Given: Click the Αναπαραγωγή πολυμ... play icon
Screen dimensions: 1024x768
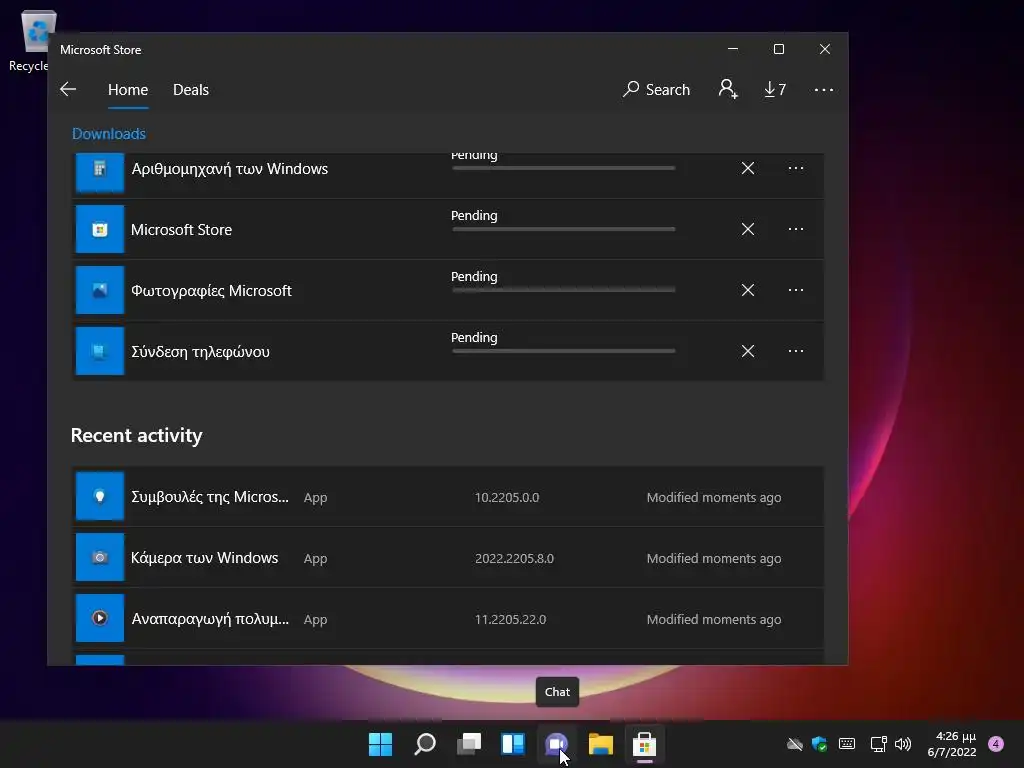Looking at the screenshot, I should 100,618.
